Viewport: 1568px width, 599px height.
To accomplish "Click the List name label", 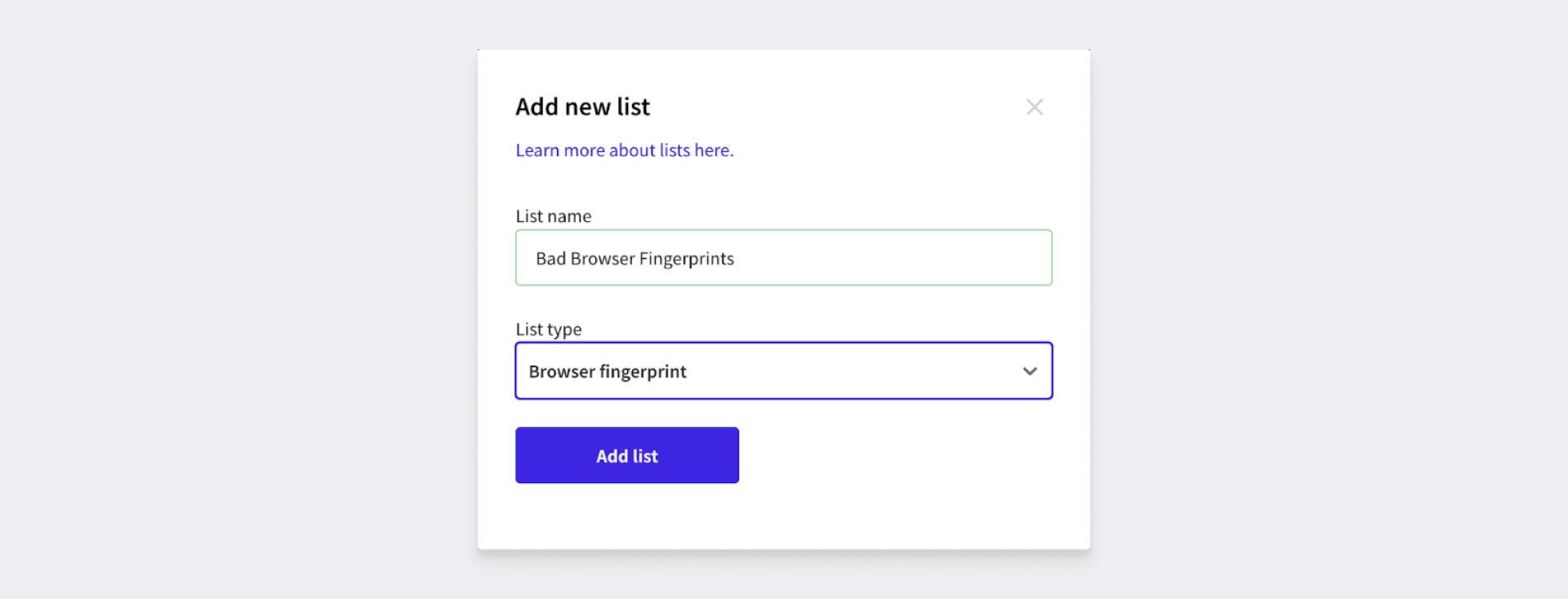I will tap(553, 215).
